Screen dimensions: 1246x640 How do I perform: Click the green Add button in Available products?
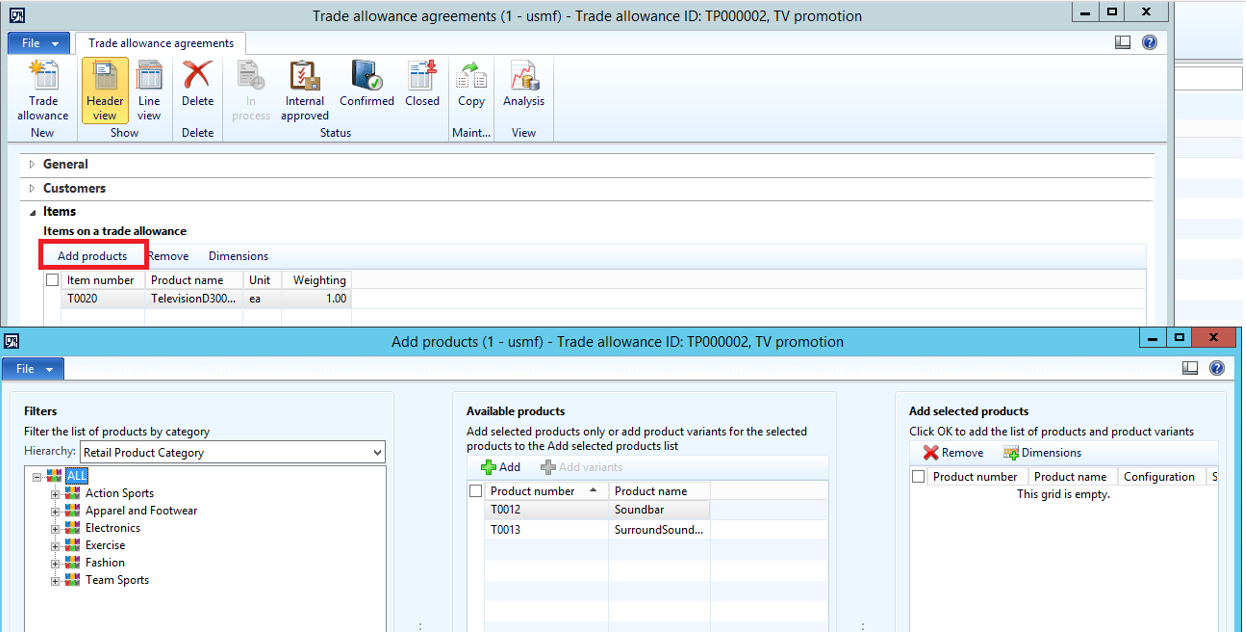pyautogui.click(x=501, y=467)
